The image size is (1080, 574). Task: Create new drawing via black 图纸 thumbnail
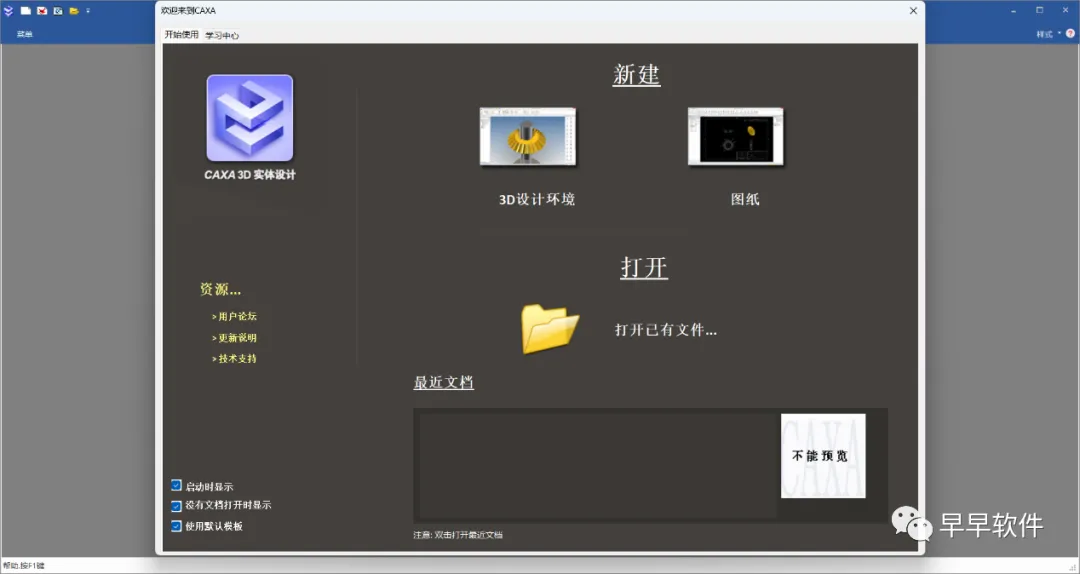click(736, 136)
